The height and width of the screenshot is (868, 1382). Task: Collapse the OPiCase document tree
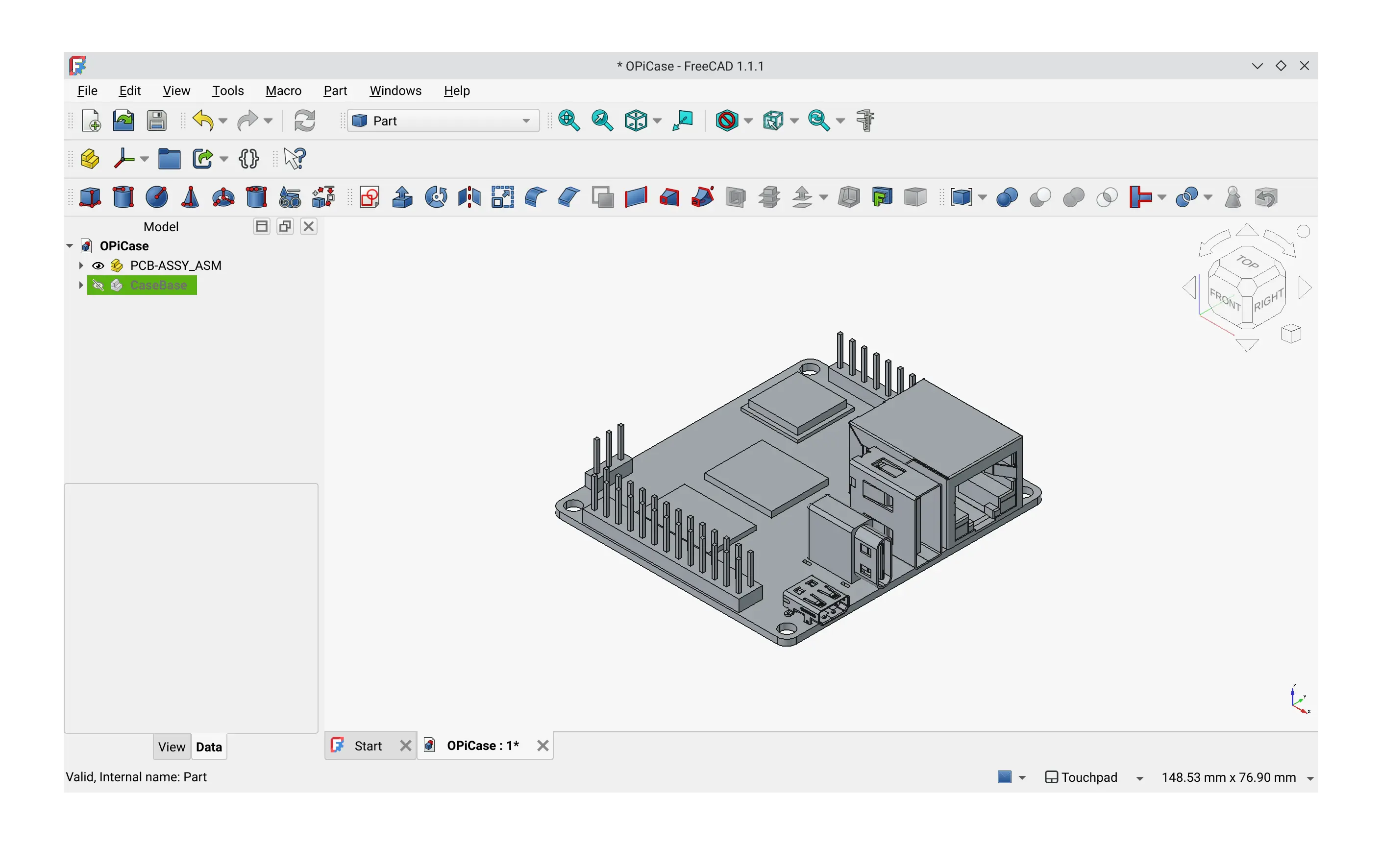click(x=70, y=246)
